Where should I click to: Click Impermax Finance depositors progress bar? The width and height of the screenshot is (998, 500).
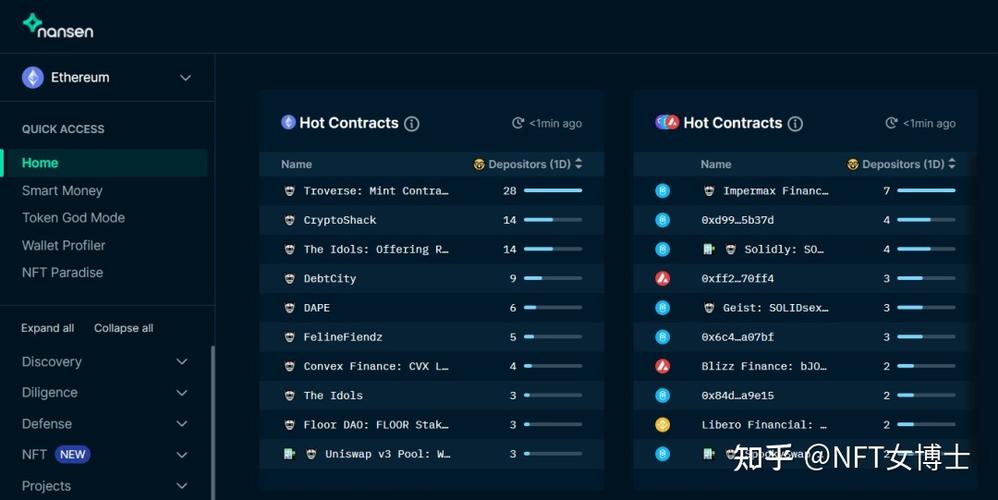pos(926,190)
